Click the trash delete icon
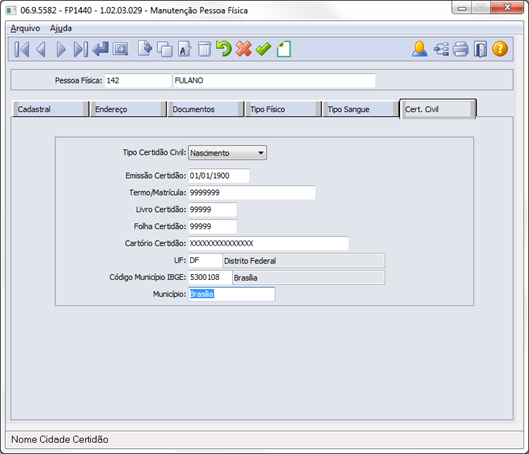 point(204,49)
